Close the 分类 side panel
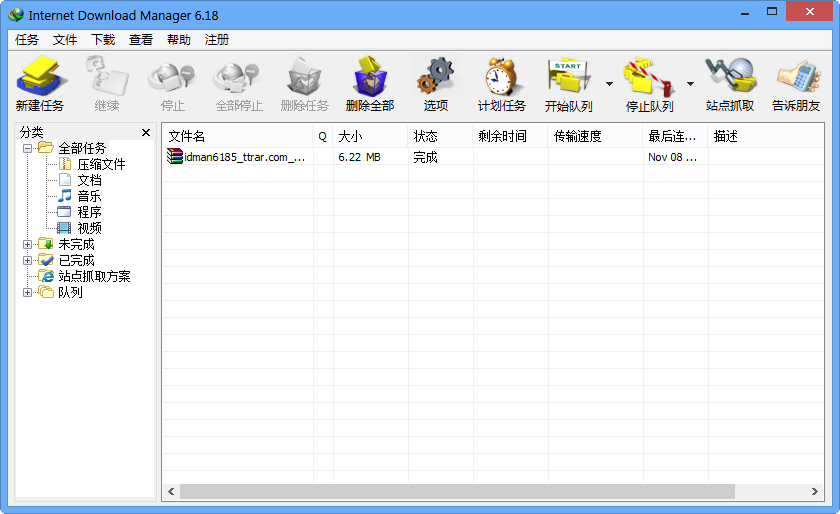This screenshot has height=514, width=840. pyautogui.click(x=146, y=132)
